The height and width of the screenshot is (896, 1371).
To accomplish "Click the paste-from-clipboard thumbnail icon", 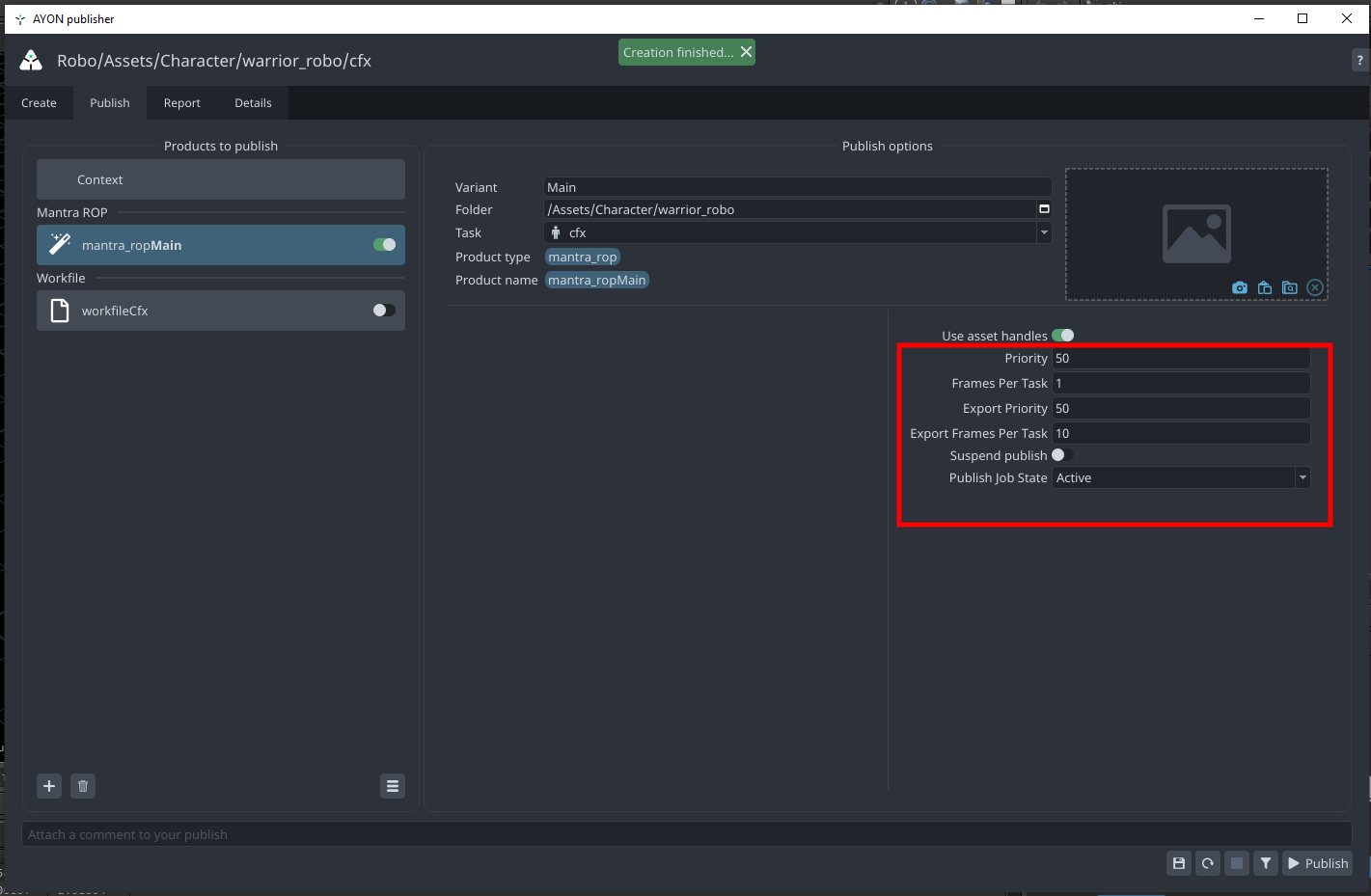I will tap(1265, 287).
